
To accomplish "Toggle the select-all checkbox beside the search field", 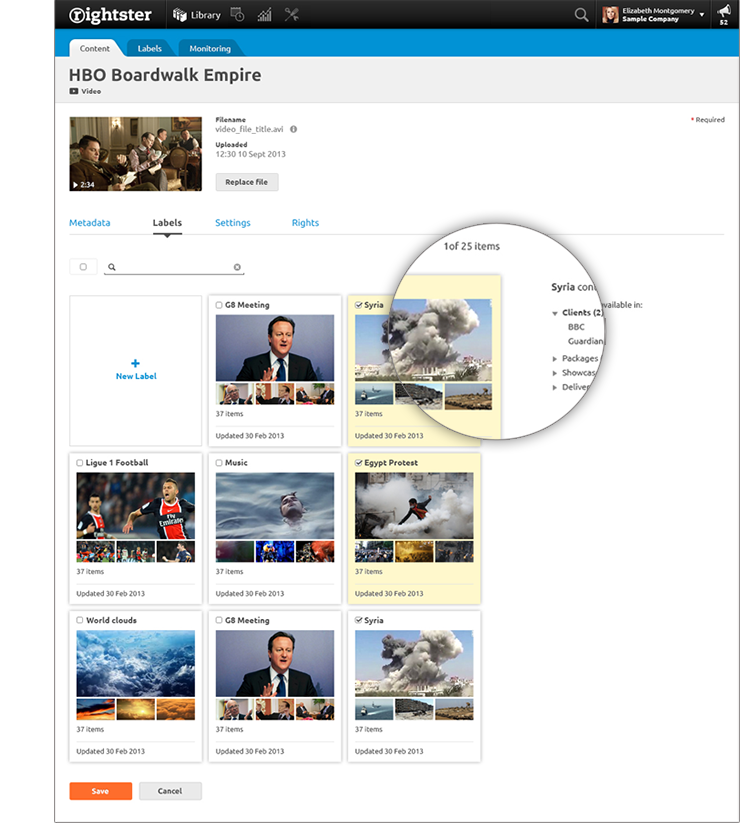I will (x=83, y=267).
